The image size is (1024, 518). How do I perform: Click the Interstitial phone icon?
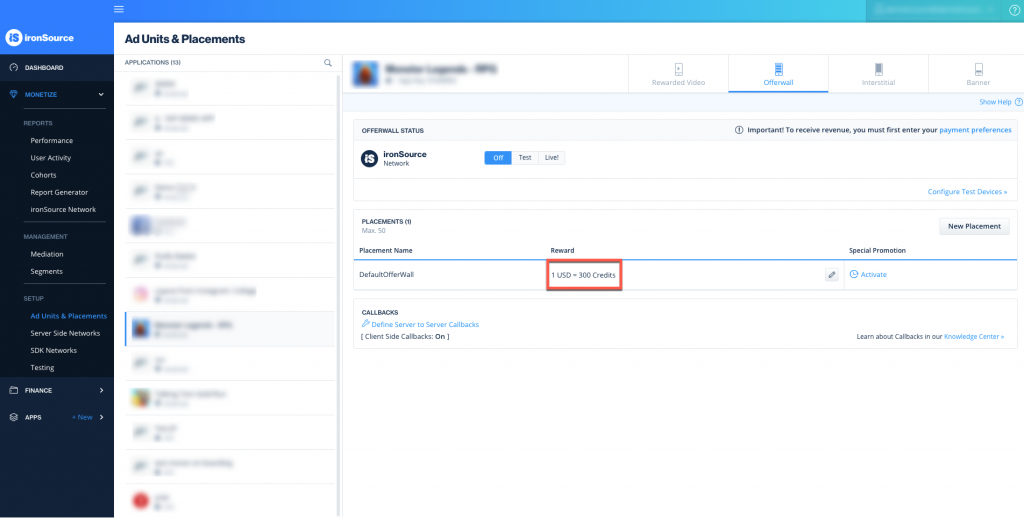coord(878,69)
